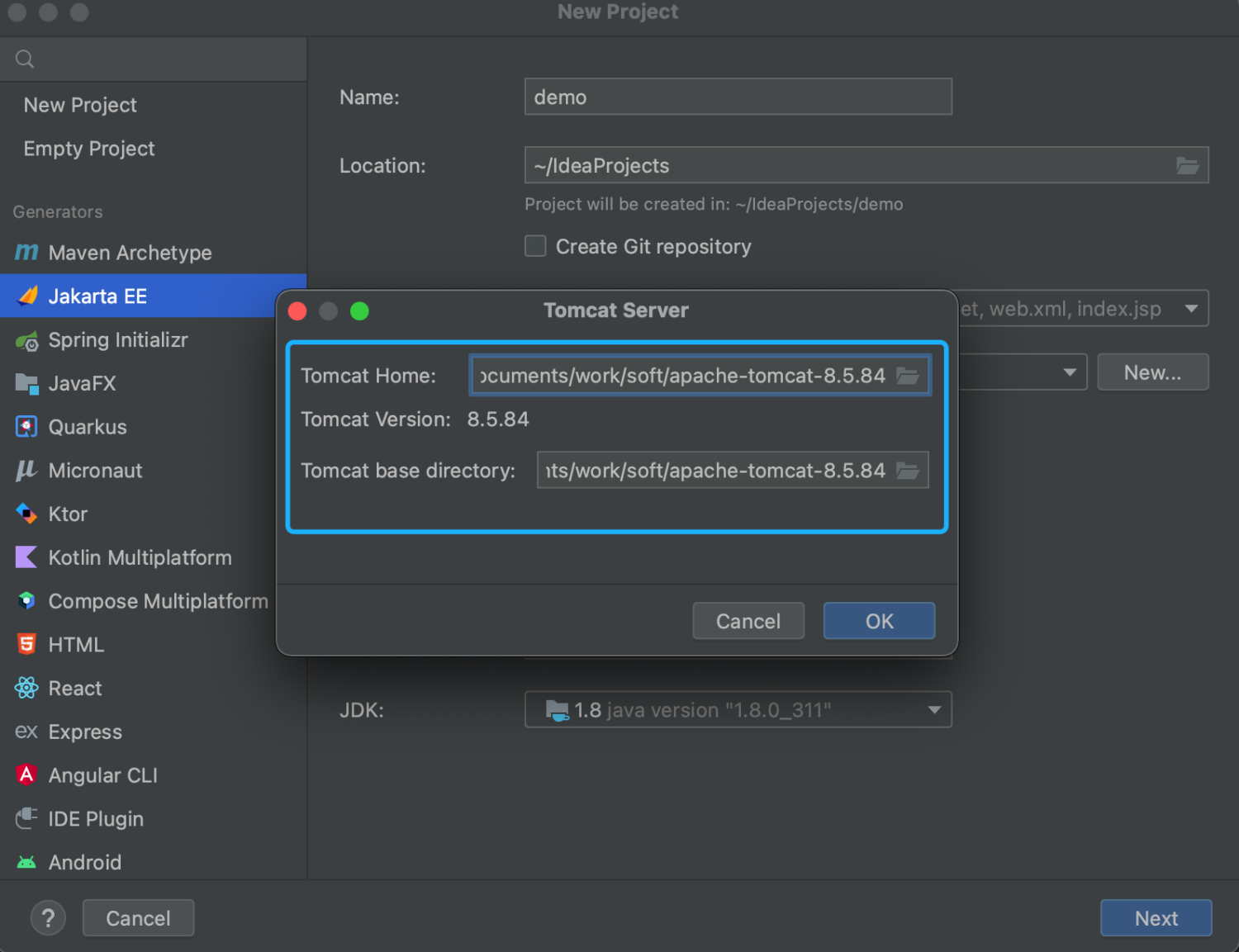Browse for project Location folder

coord(1188,166)
